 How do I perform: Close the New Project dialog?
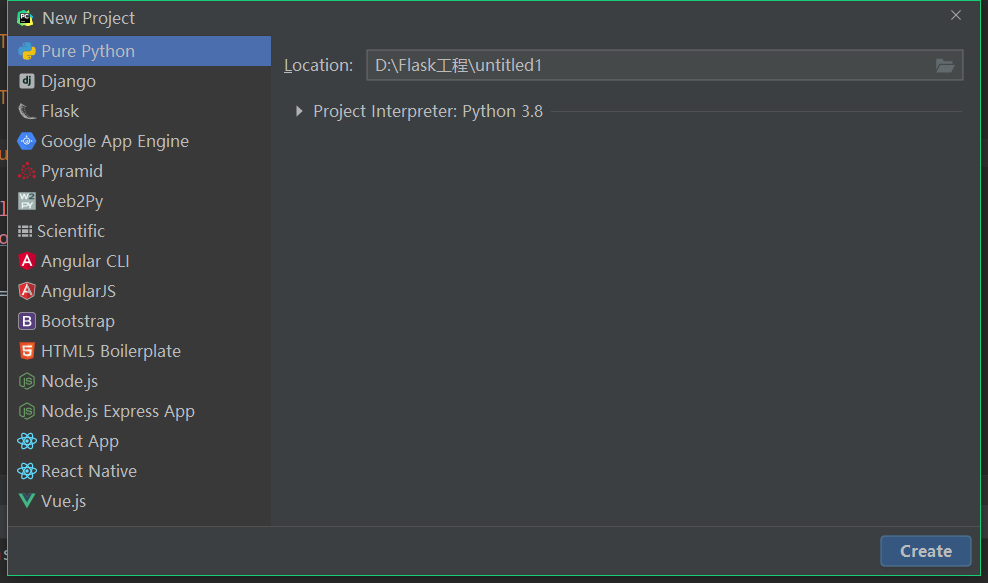(956, 15)
